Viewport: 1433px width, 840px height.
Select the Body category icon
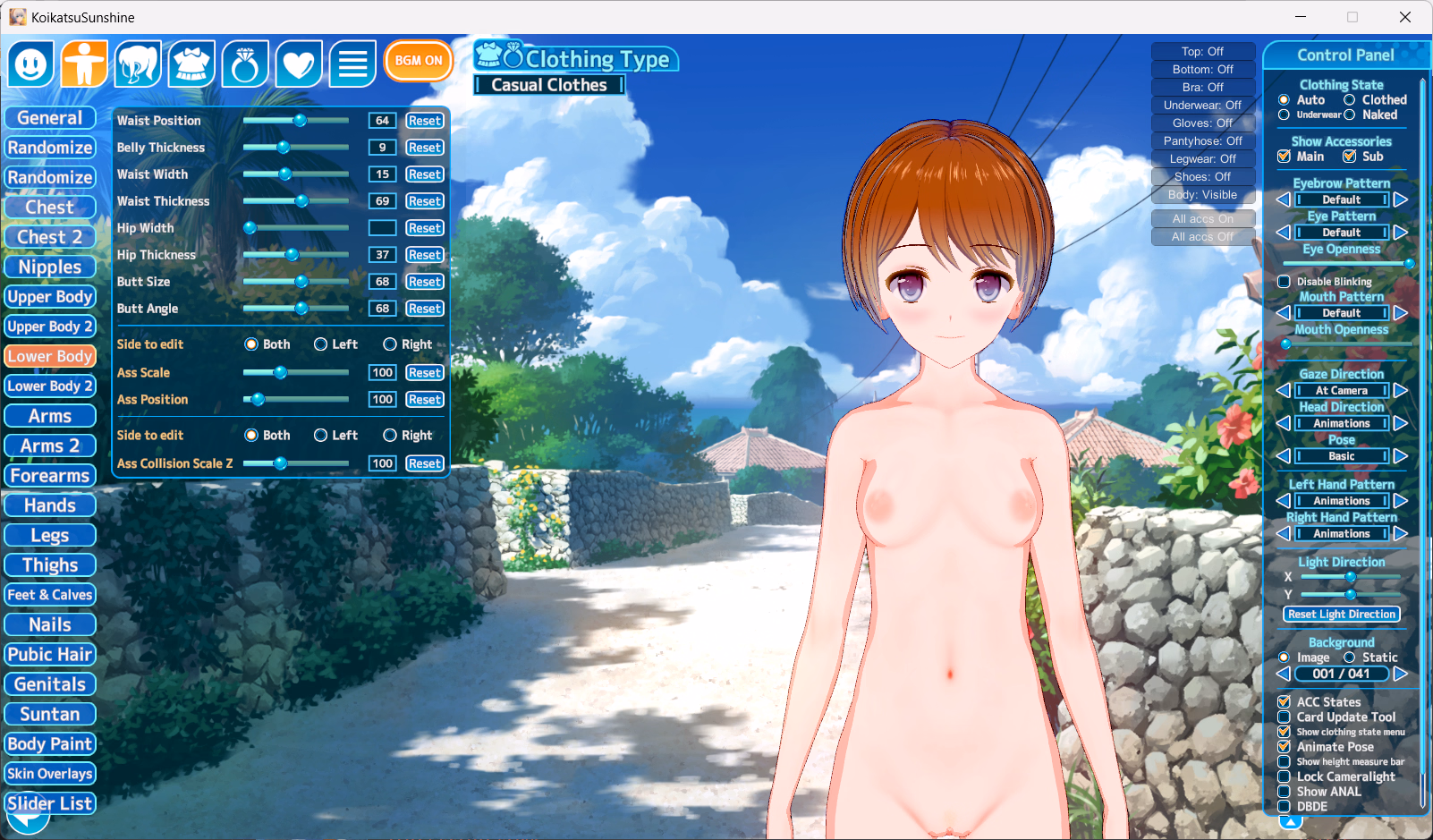coord(85,64)
